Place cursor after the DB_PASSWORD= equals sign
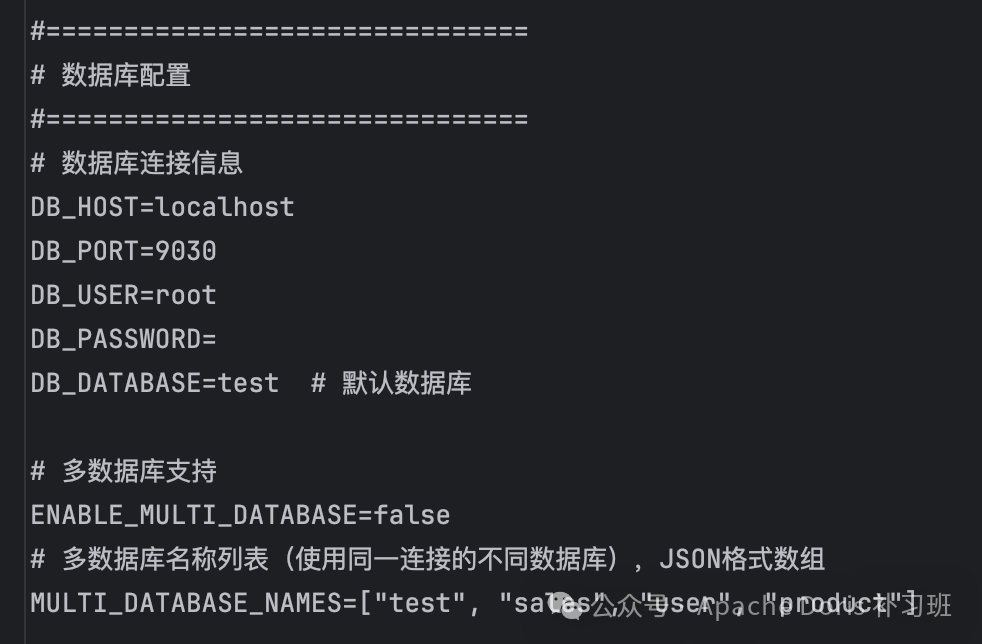The height and width of the screenshot is (644, 982). 218,339
